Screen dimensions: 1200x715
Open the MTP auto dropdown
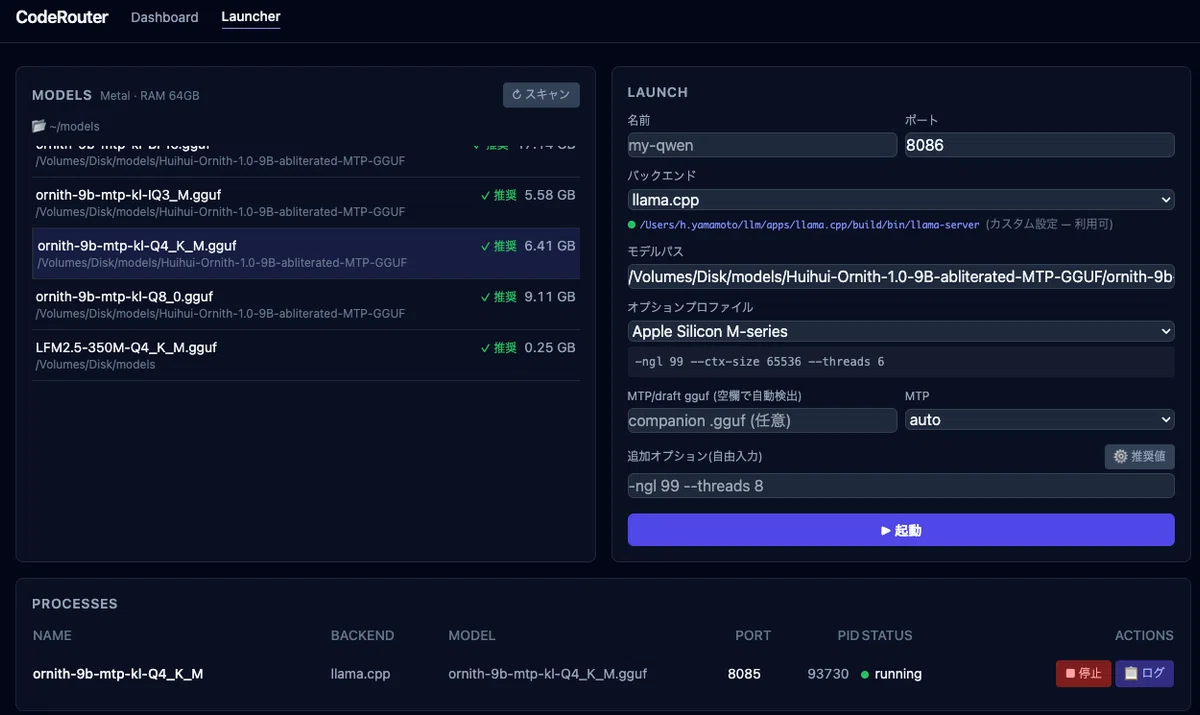click(x=1039, y=420)
